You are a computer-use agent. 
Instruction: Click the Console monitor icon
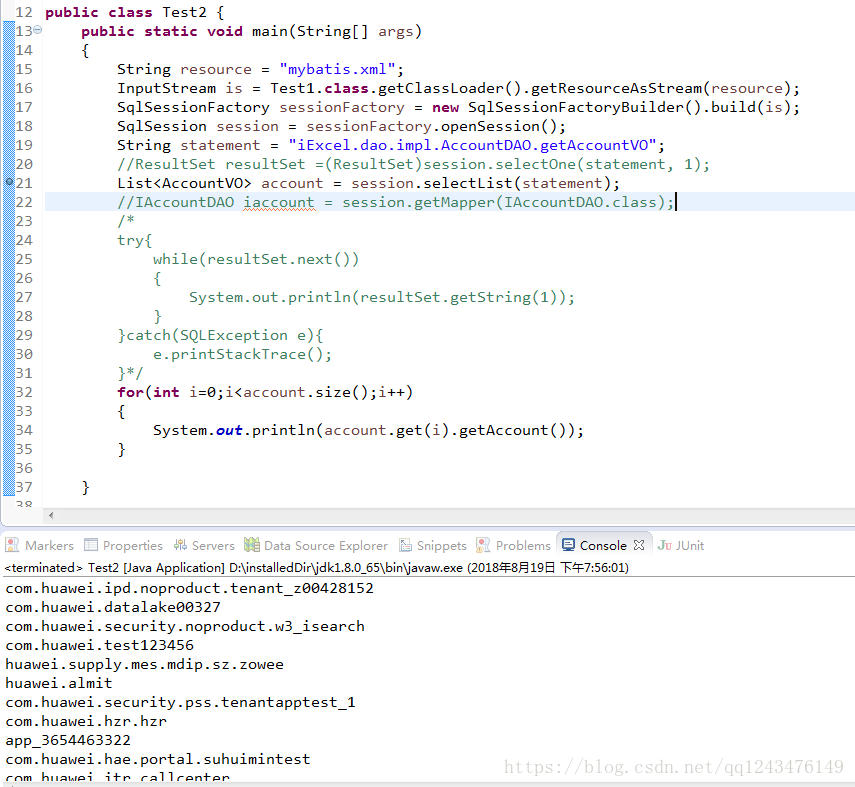point(568,545)
